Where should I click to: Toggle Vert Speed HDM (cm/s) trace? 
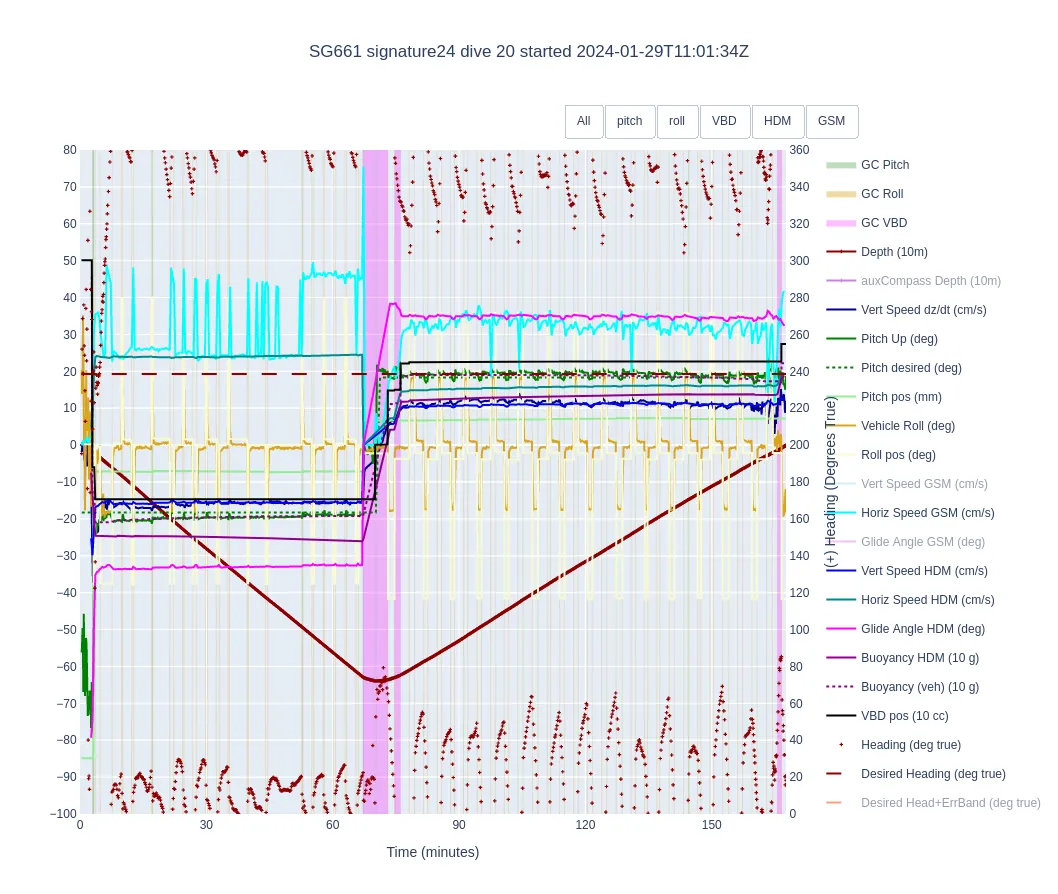[907, 571]
